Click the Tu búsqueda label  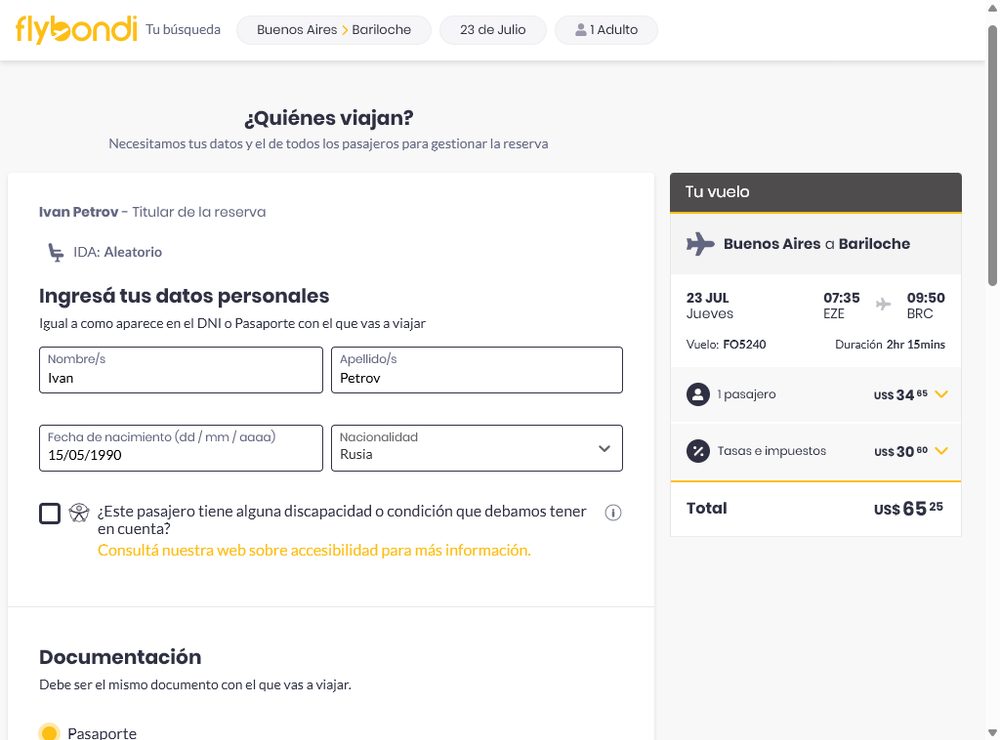[x=183, y=30]
